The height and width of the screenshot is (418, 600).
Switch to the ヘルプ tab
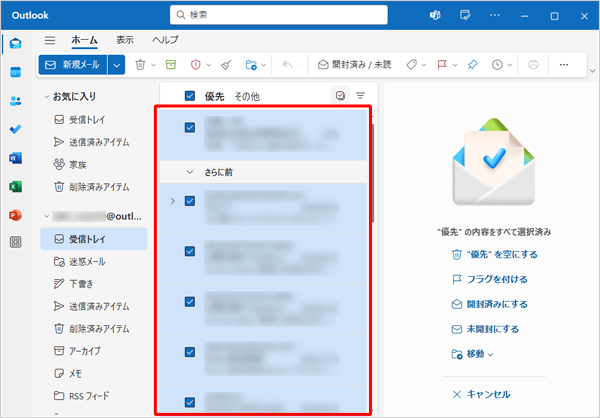[x=165, y=40]
